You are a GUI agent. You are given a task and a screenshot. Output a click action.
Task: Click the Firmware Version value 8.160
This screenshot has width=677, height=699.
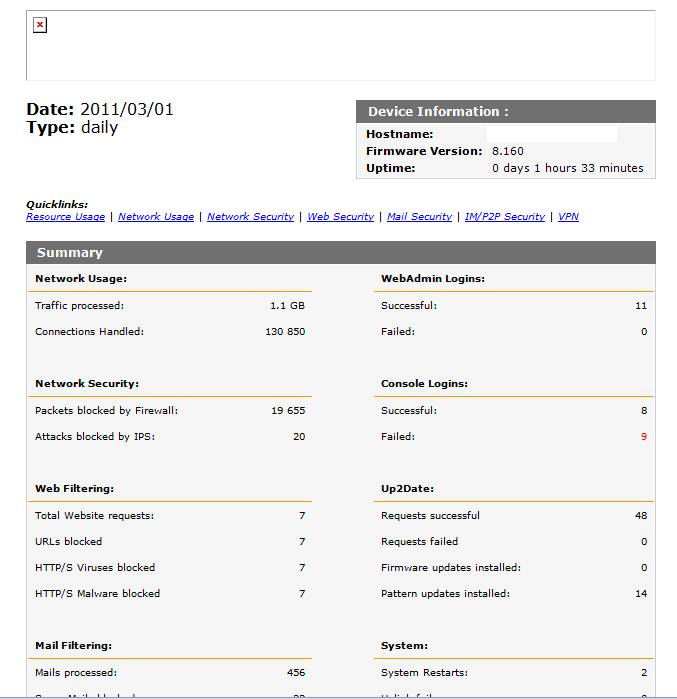point(507,151)
